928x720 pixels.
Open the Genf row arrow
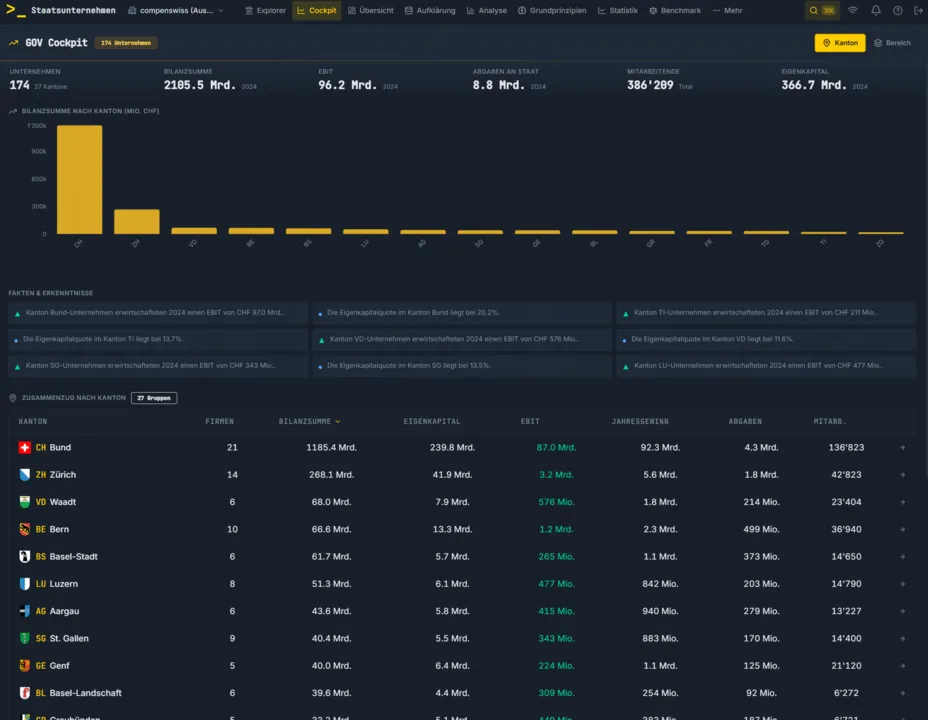pos(903,666)
